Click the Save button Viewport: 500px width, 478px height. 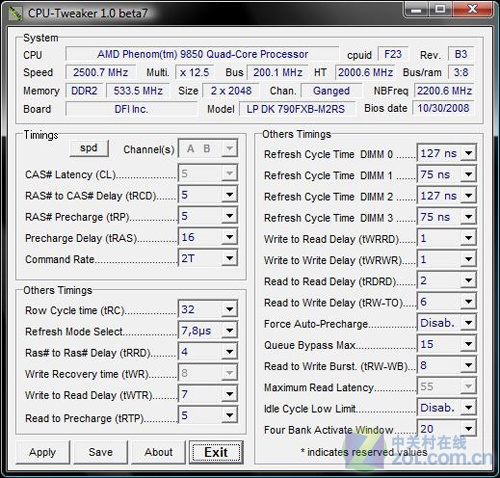point(100,452)
